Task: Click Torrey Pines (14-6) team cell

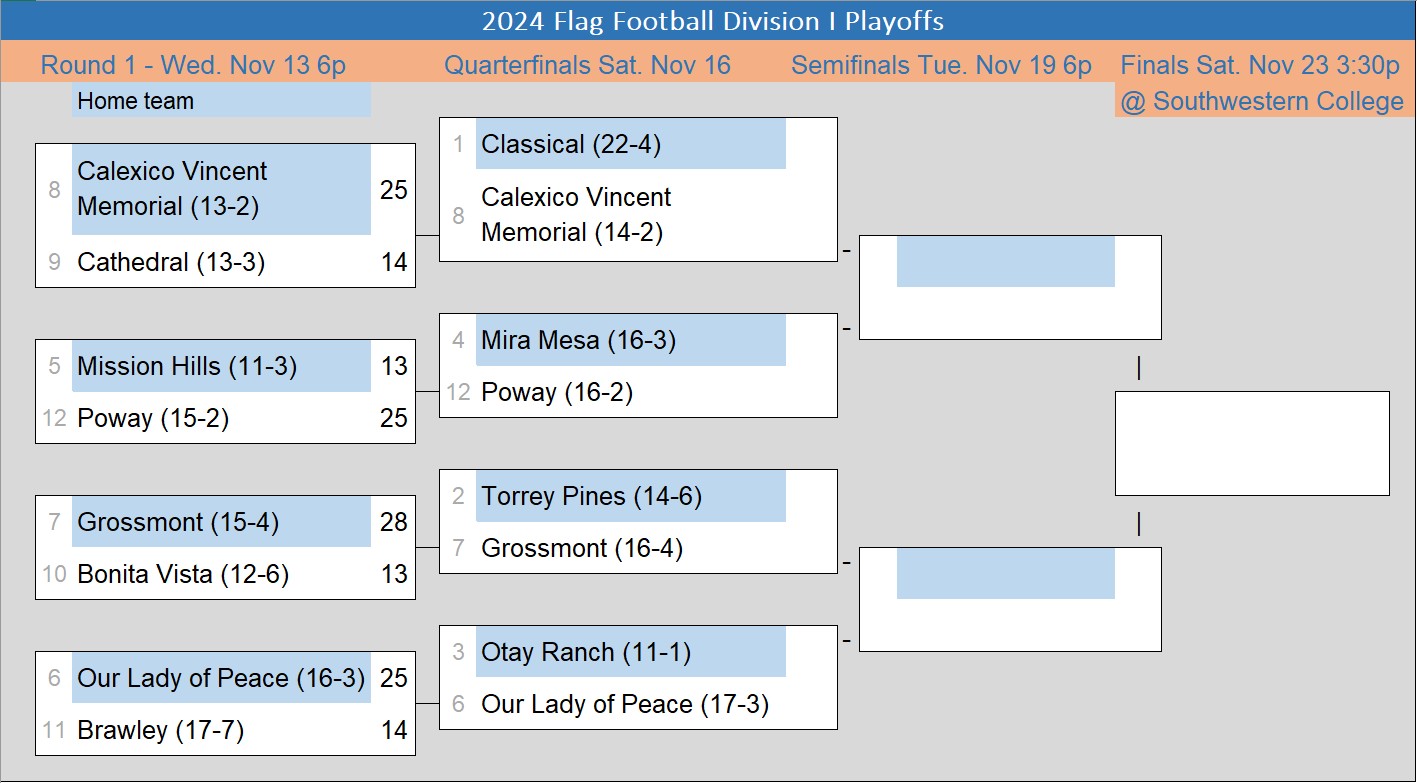Action: pyautogui.click(x=591, y=497)
